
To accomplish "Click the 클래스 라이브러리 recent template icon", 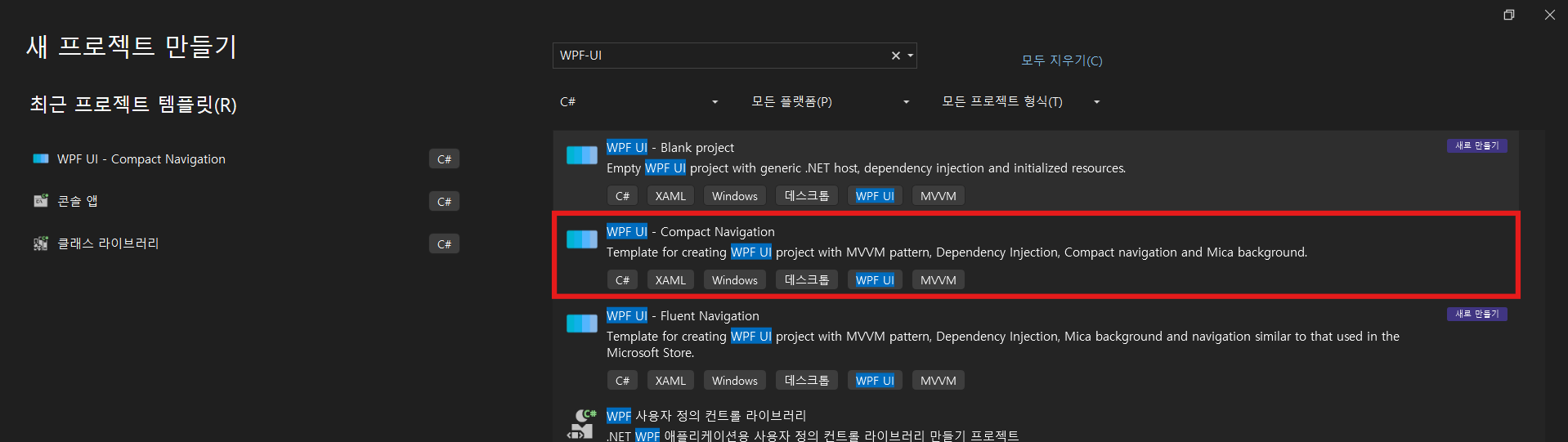I will [41, 243].
